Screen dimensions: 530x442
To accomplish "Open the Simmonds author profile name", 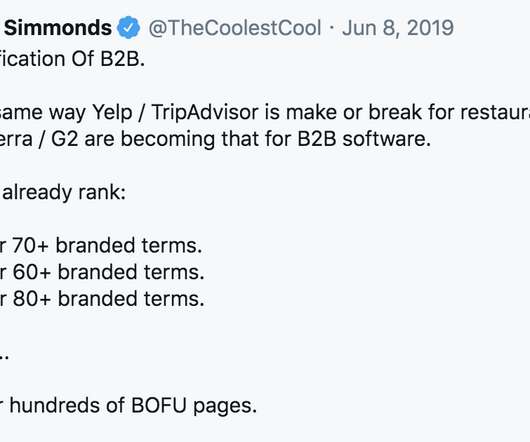I will pos(57,27).
